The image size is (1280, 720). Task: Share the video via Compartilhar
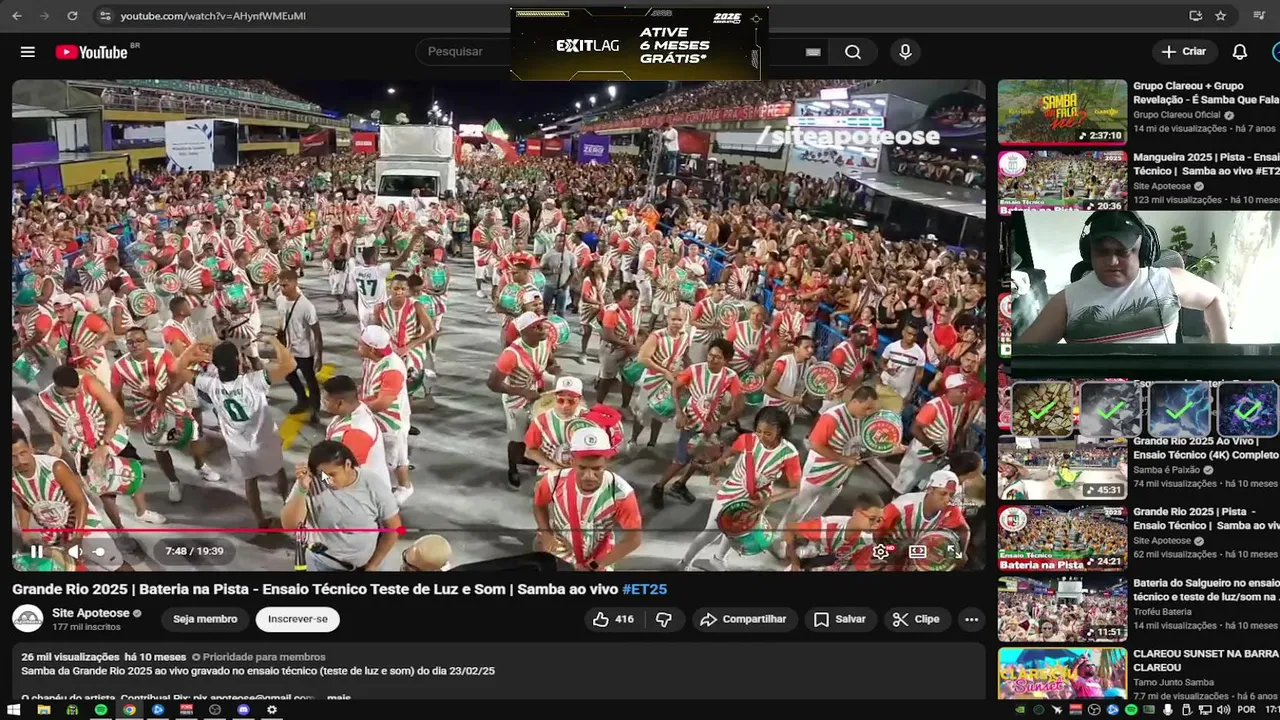pos(744,619)
